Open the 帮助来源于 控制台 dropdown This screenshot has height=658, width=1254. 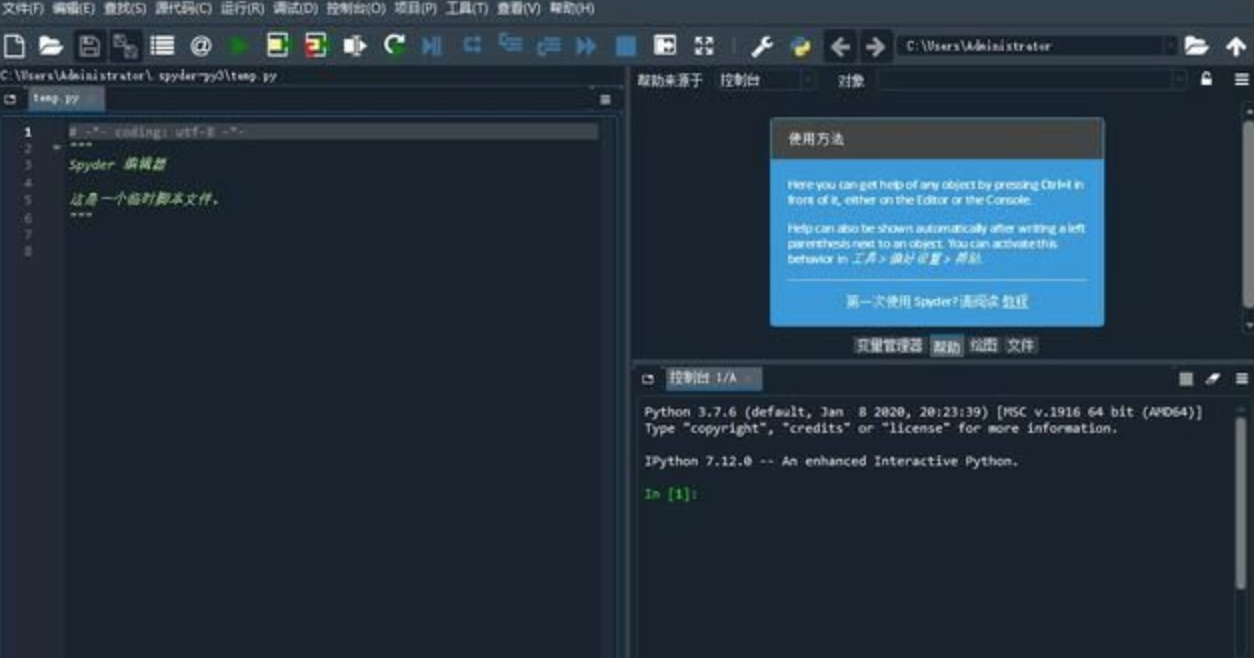766,80
